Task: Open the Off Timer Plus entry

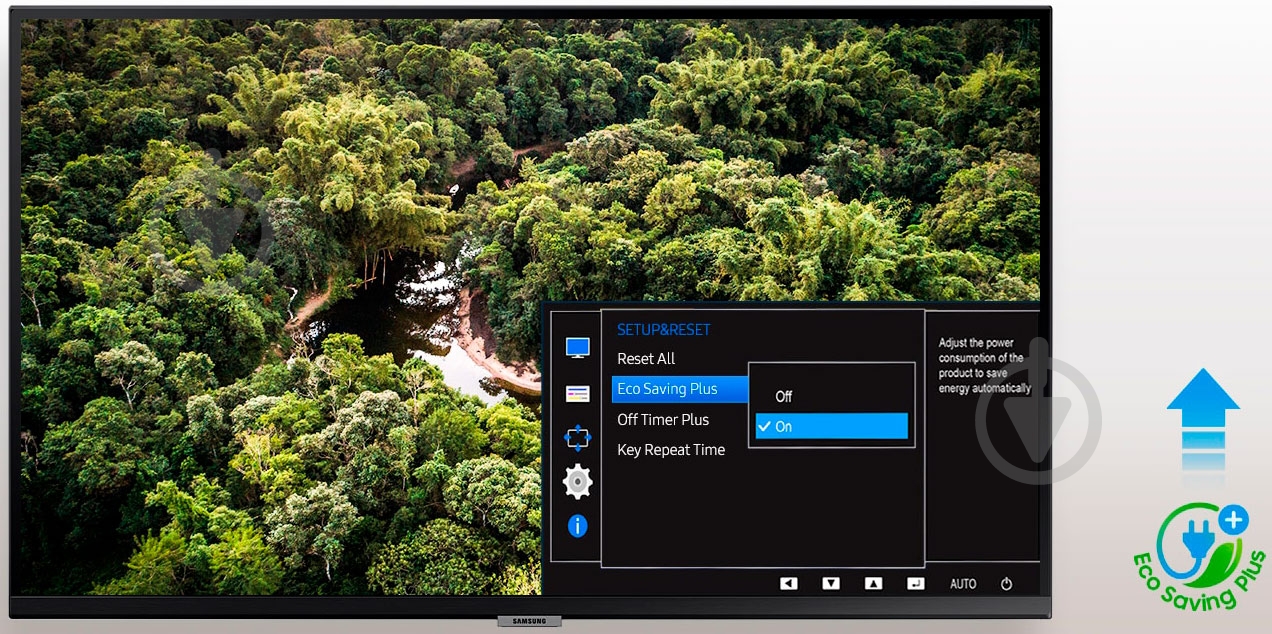Action: click(x=663, y=420)
